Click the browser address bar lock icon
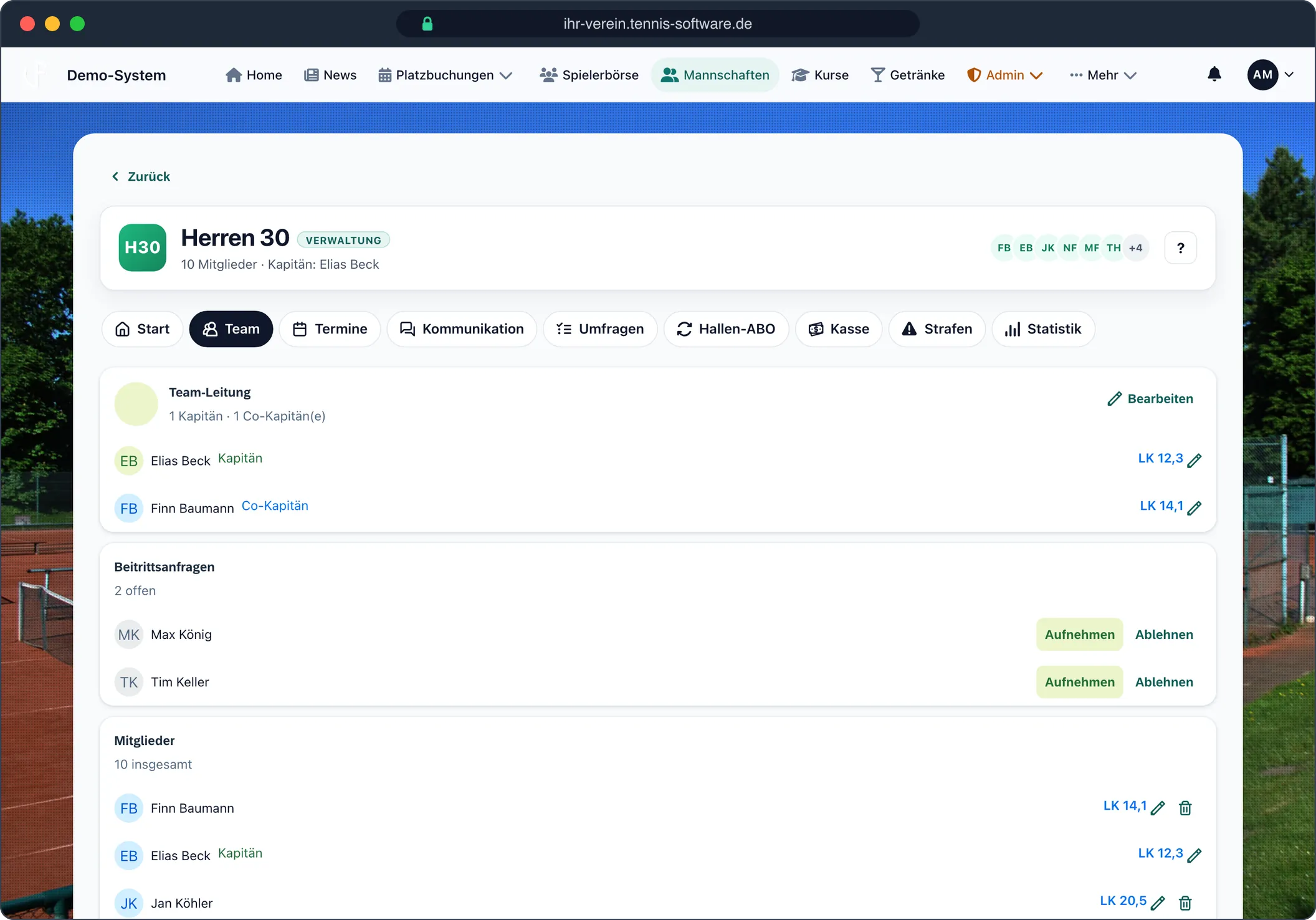The width and height of the screenshot is (1316, 920). point(427,24)
